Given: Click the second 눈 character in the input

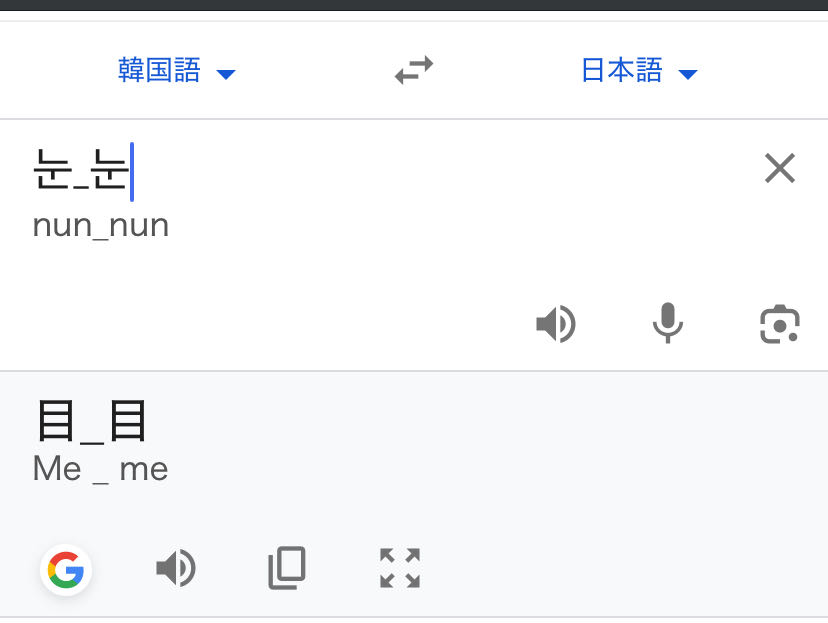Looking at the screenshot, I should click(x=110, y=171).
